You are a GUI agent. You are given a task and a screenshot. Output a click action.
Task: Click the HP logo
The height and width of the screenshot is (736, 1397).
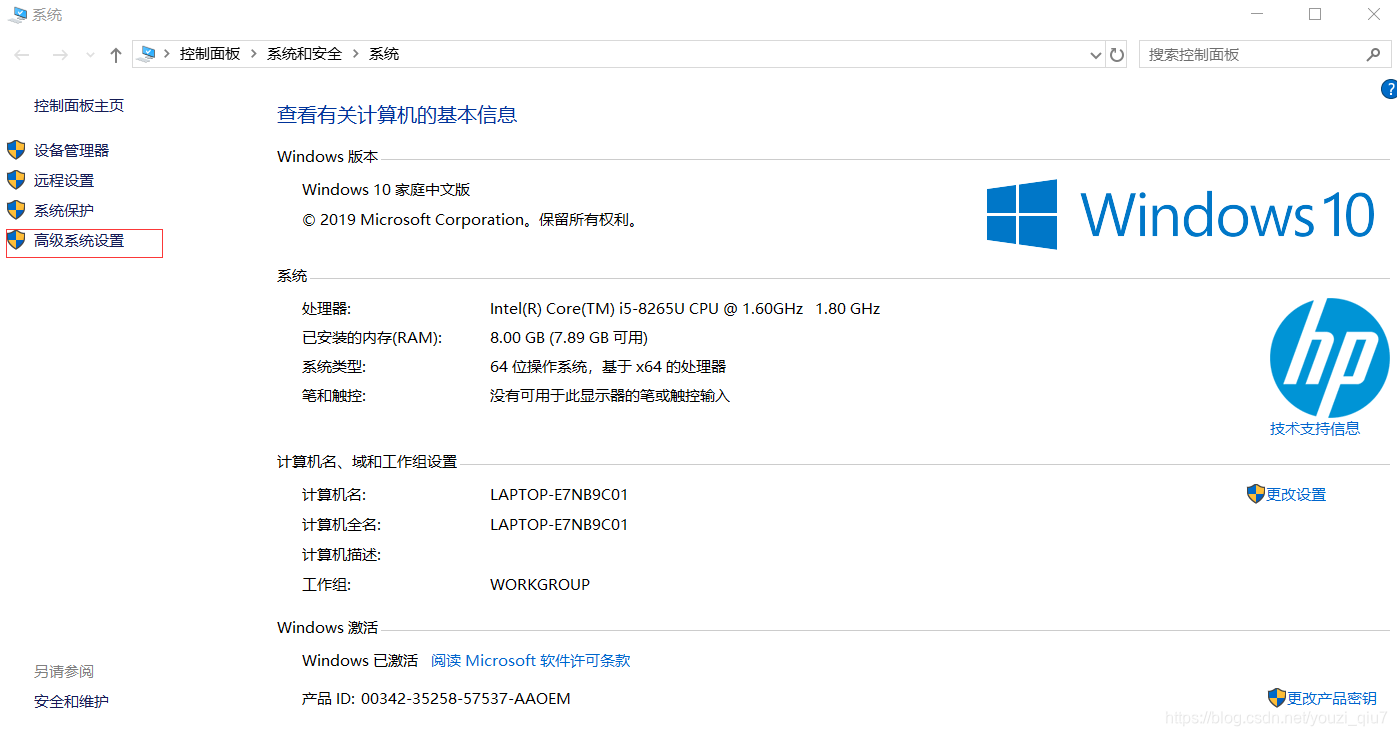(1329, 358)
